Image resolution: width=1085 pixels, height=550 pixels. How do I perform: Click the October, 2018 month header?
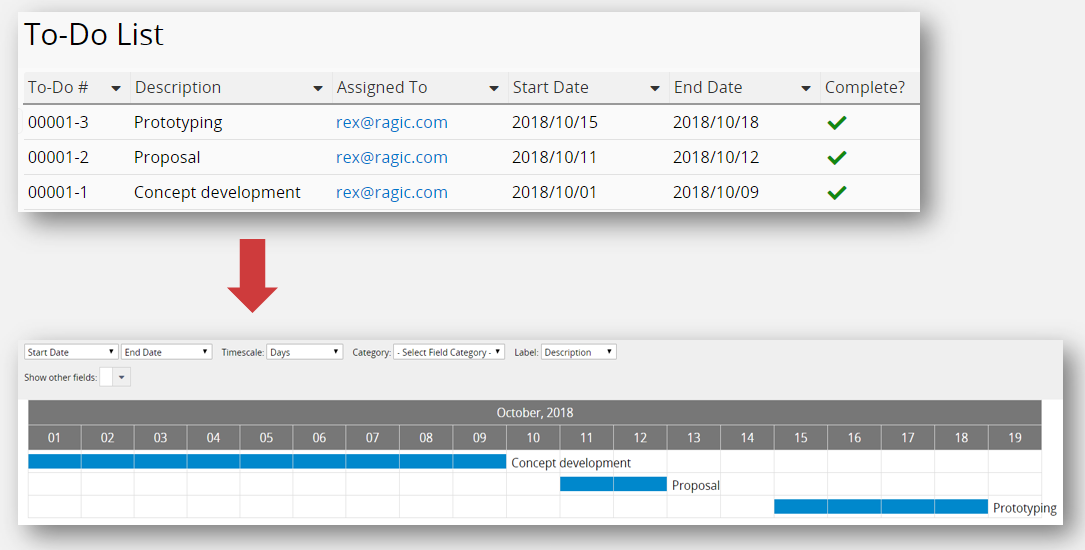click(x=535, y=412)
